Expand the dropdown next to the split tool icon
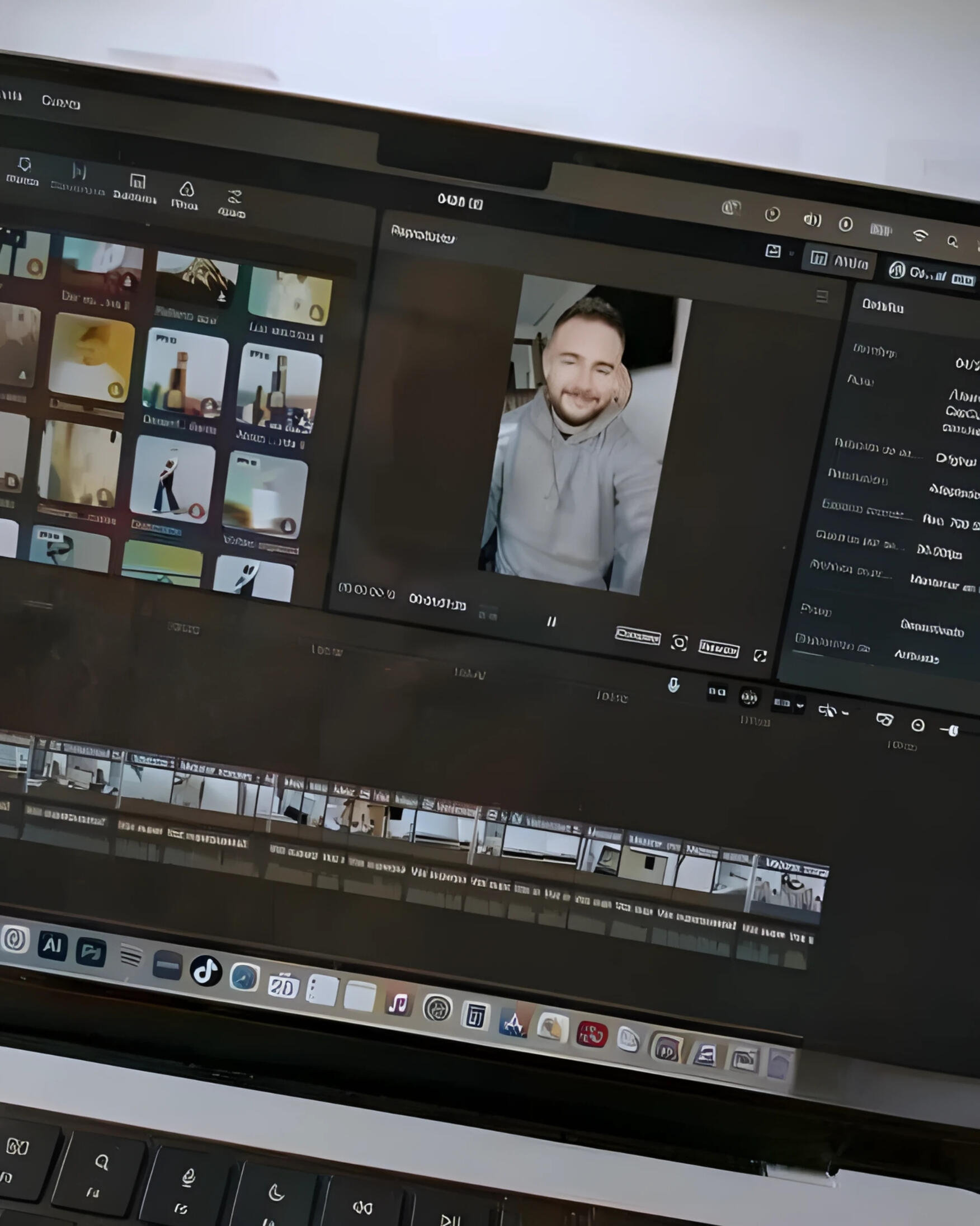This screenshot has width=980, height=1226. [846, 712]
